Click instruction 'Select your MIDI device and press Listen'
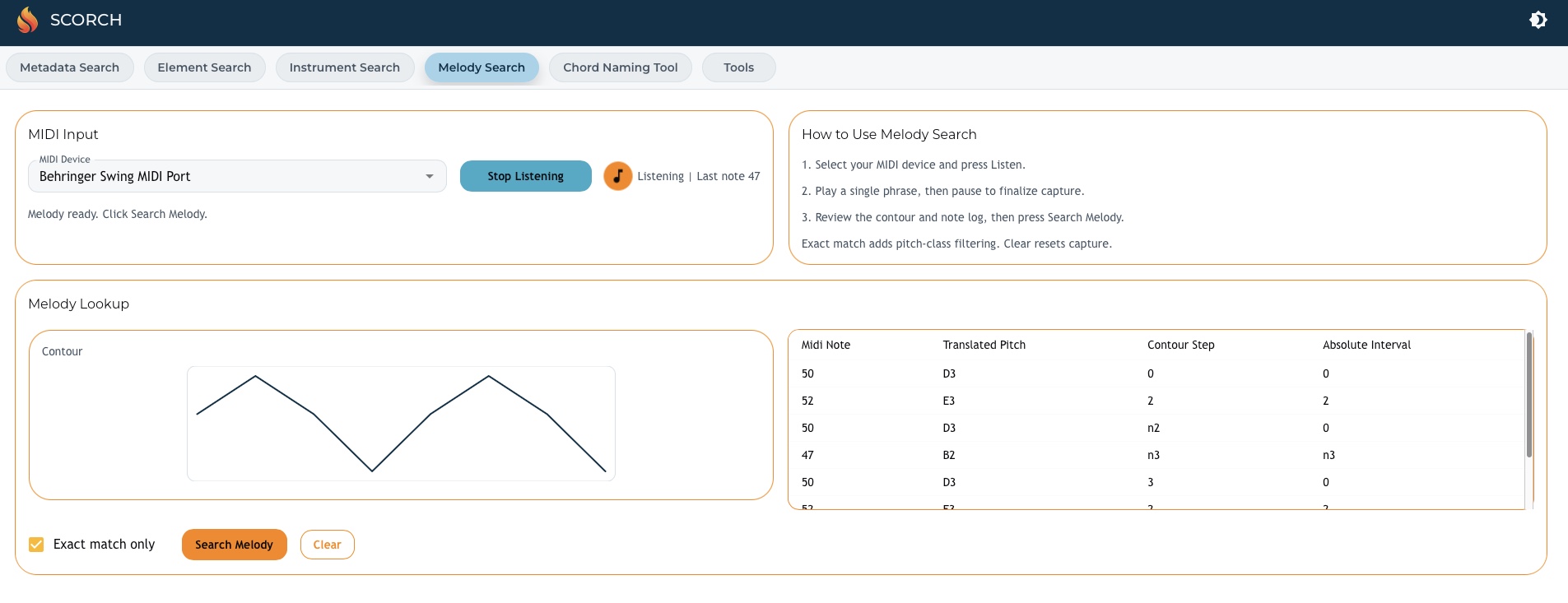This screenshot has width=1568, height=603. coord(914,165)
